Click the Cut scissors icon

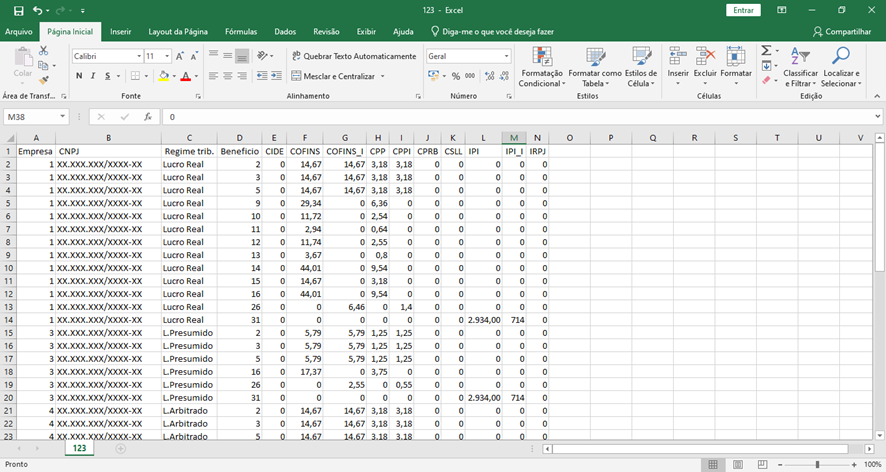[43, 51]
